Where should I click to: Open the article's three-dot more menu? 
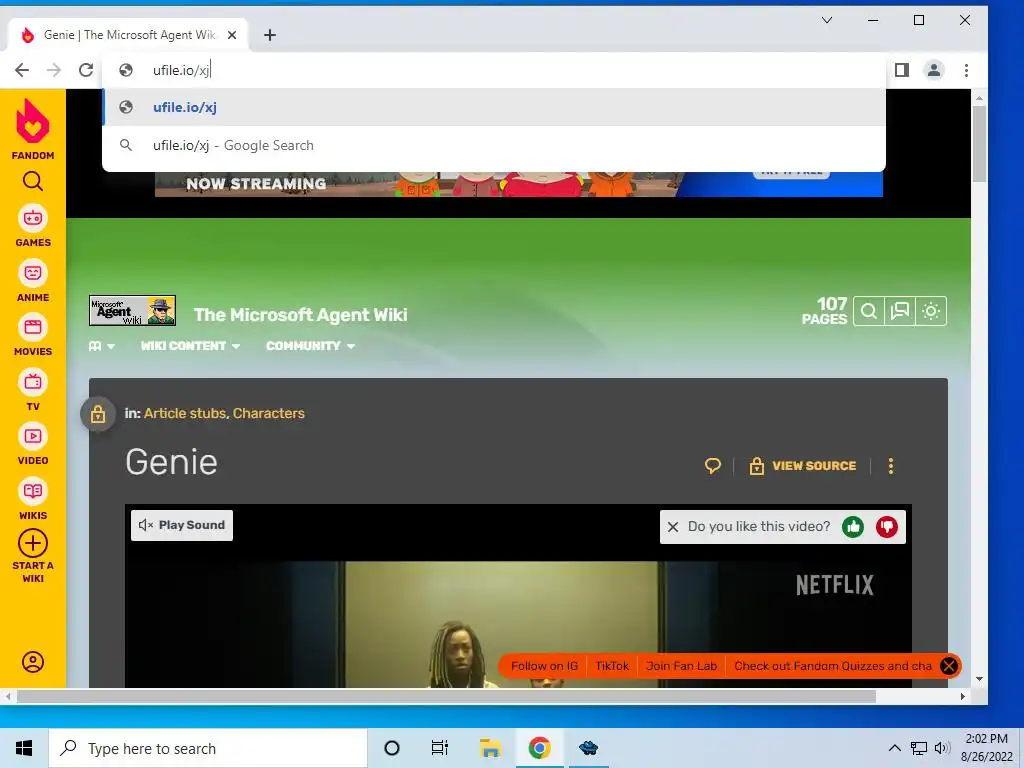coord(891,466)
